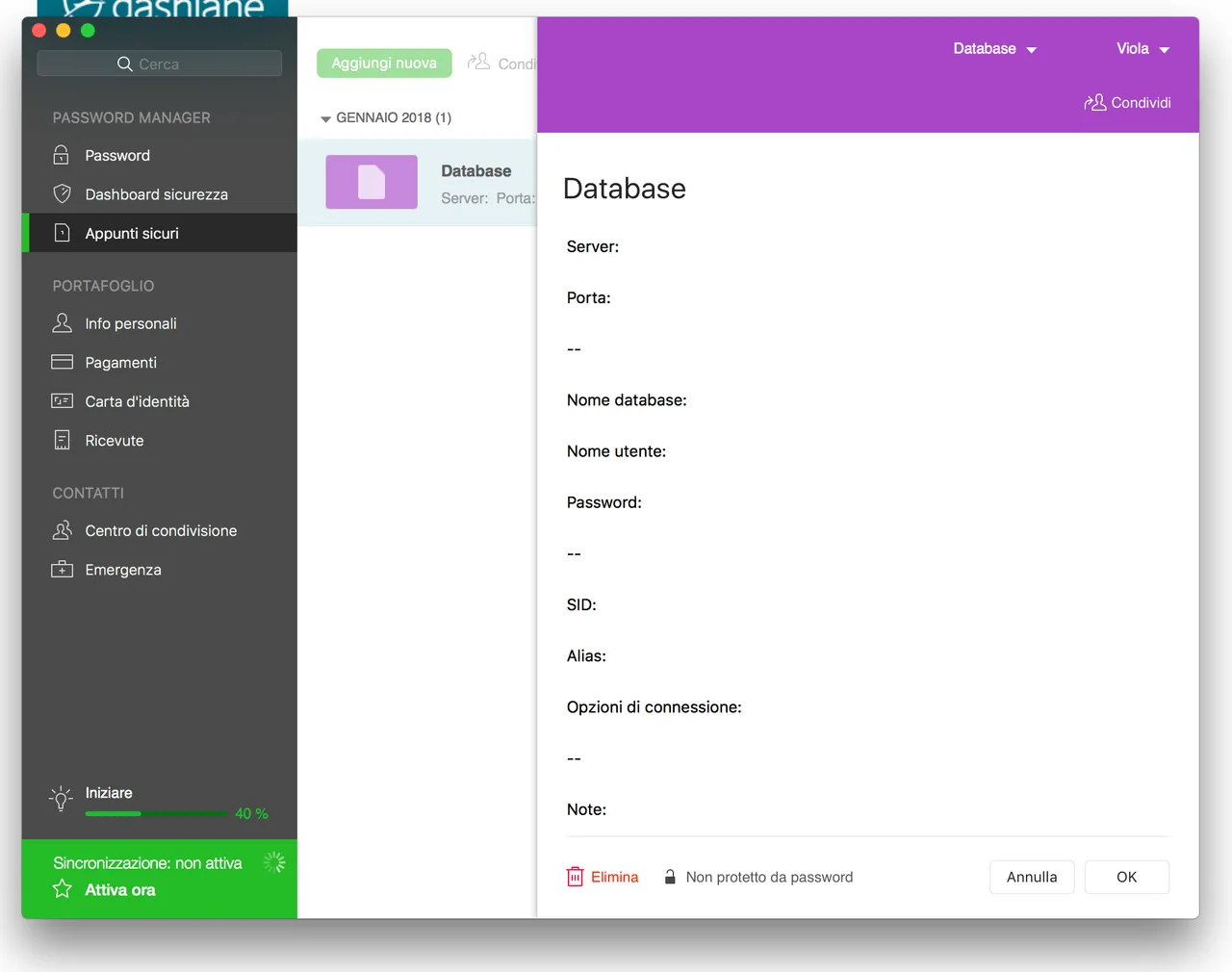Screen dimensions: 1232x972
Task: Click the Nome utente: line
Action: [x=616, y=450]
